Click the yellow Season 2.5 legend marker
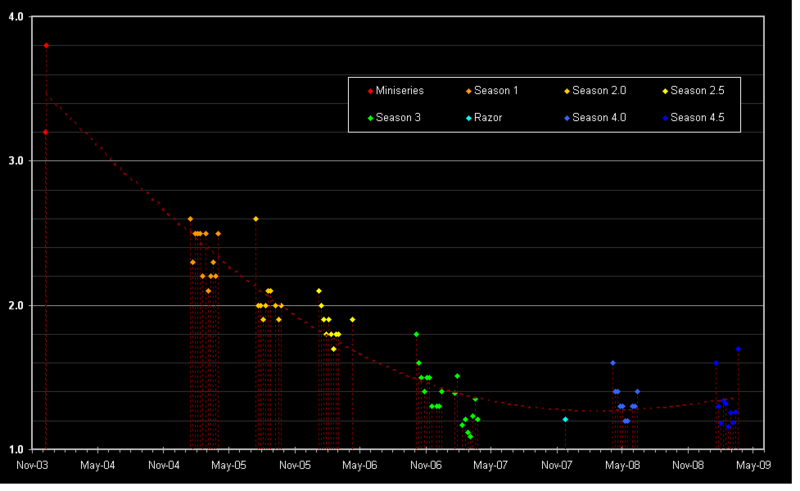The width and height of the screenshot is (800, 491). tap(665, 91)
